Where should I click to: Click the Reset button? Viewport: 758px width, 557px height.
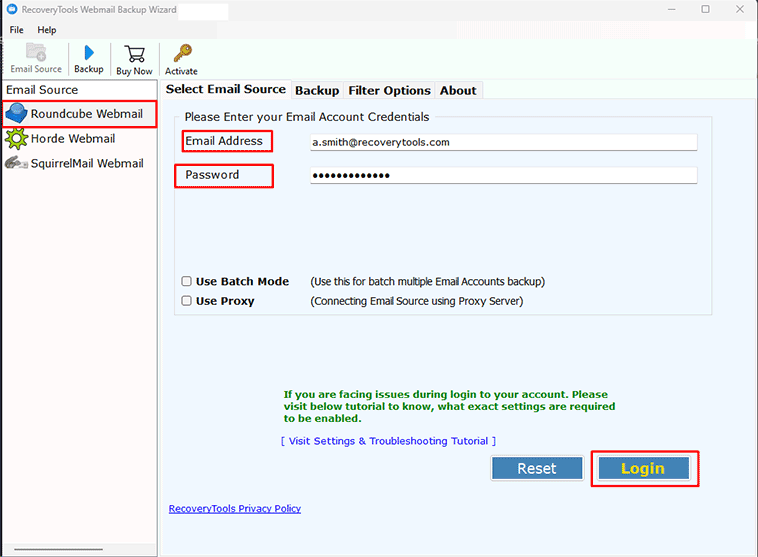click(537, 469)
